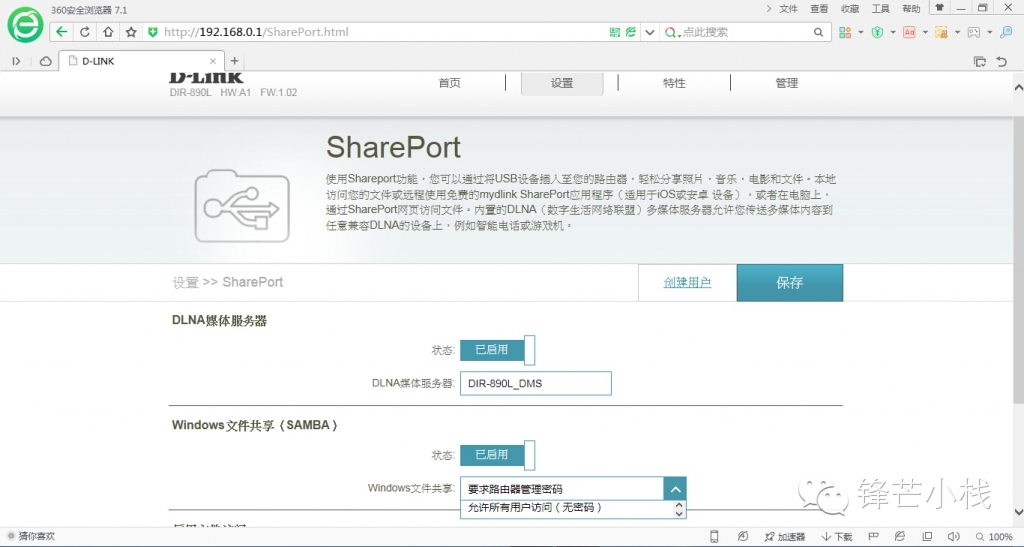Screen dimensions: 1024x547
Task: Click the green security shield in address bar
Action: [153, 32]
